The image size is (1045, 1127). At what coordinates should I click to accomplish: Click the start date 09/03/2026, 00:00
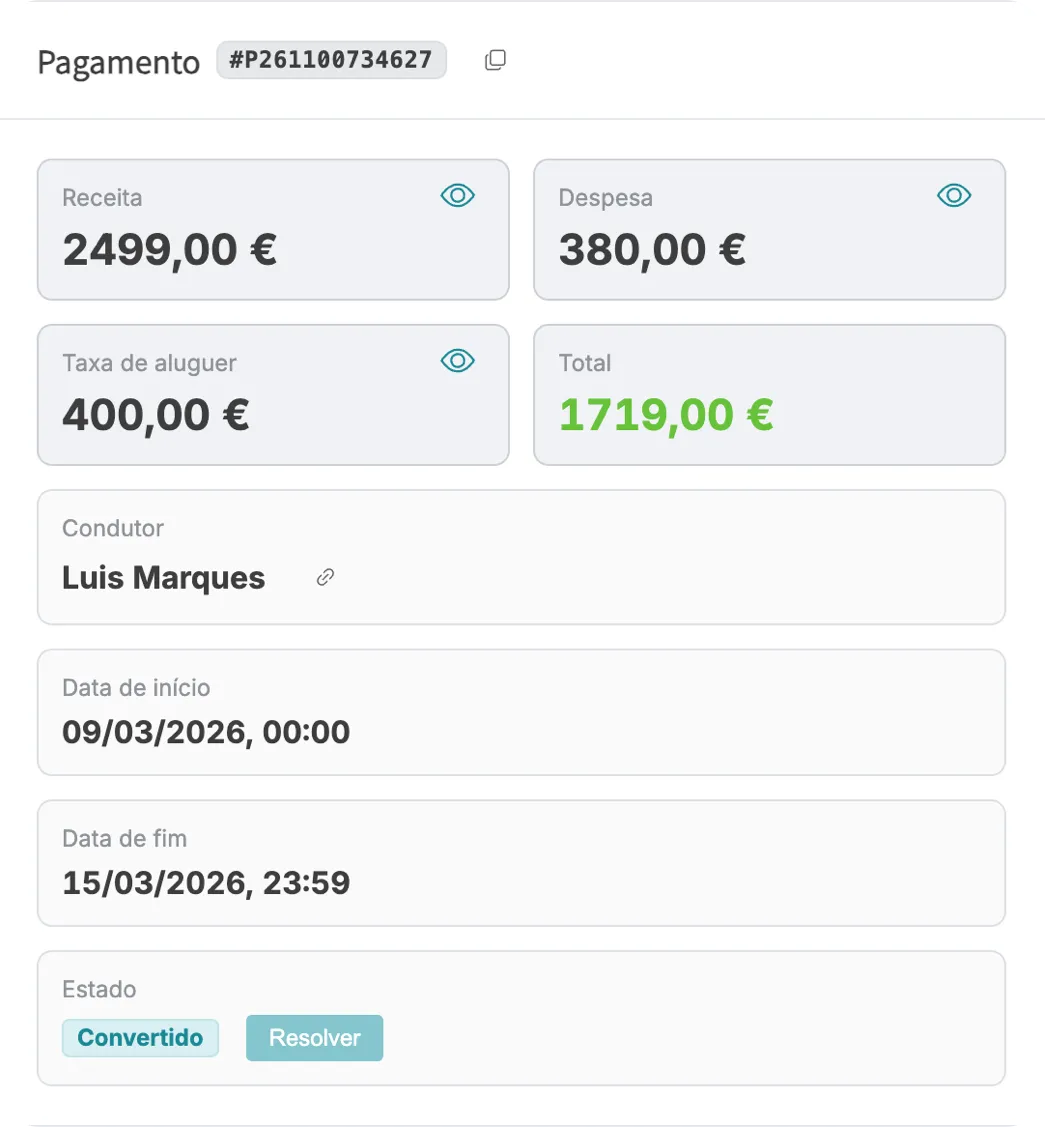(206, 732)
